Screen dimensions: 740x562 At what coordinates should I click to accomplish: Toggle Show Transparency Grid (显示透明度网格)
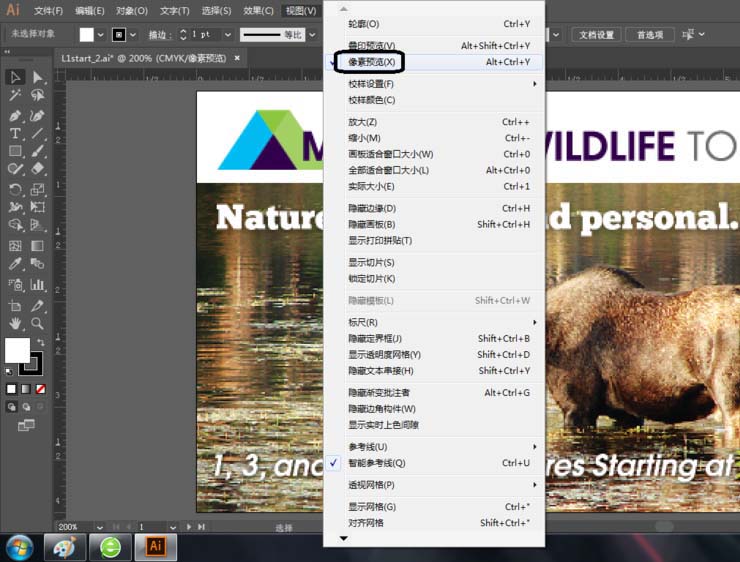[x=433, y=354]
